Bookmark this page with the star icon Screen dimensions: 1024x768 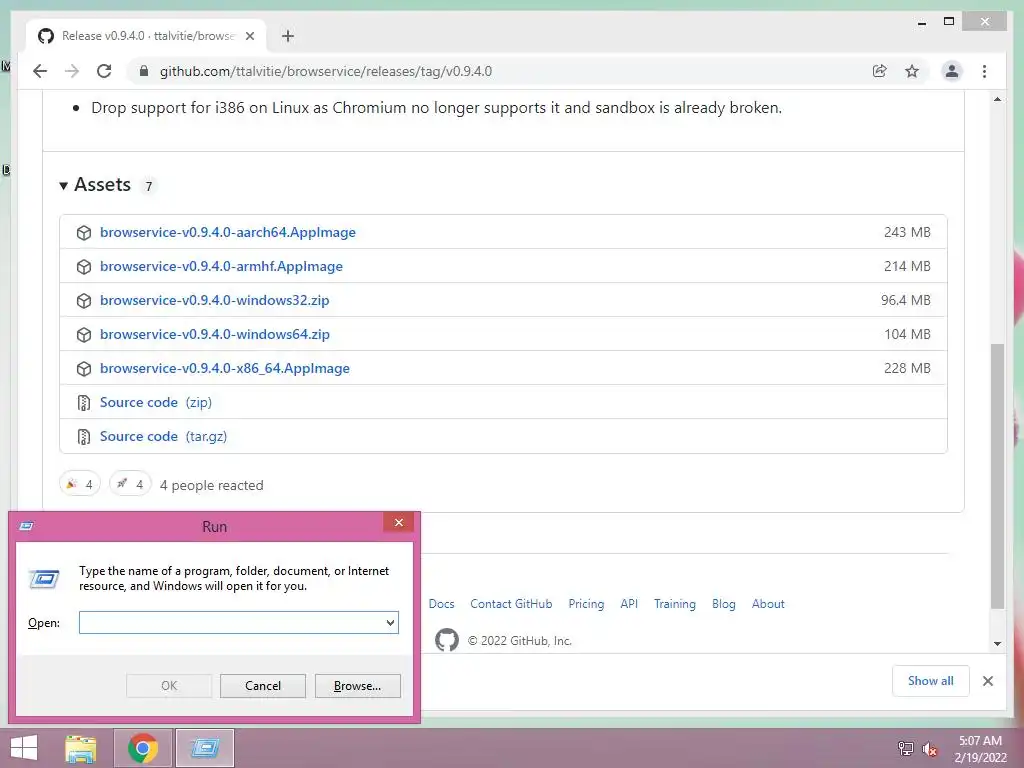(x=912, y=71)
